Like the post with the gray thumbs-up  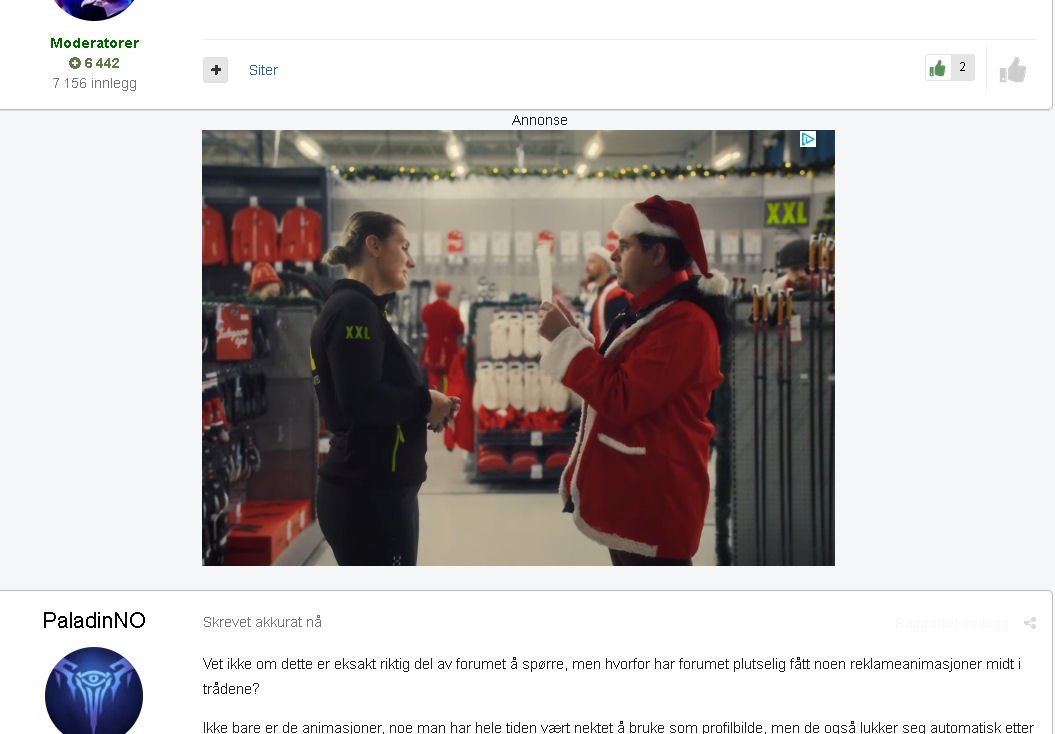[1013, 70]
